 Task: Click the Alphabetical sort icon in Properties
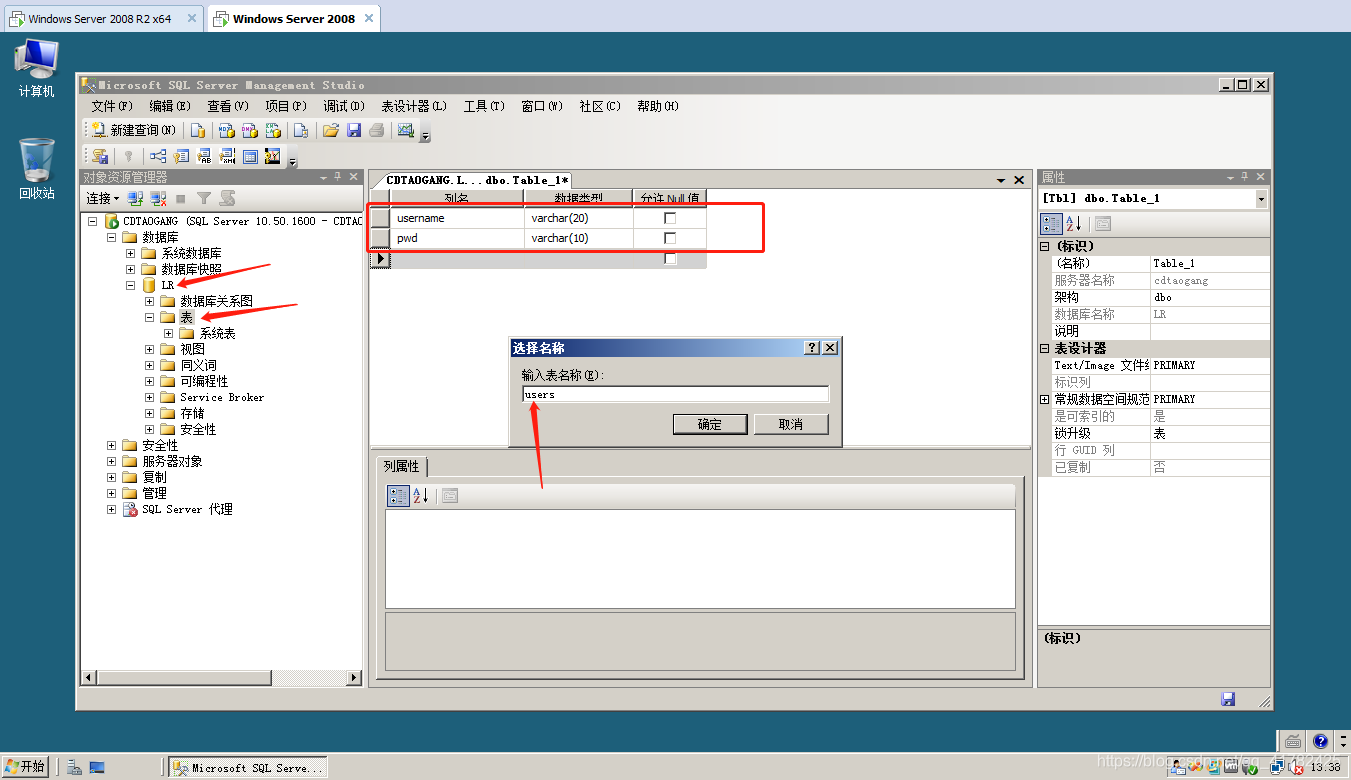coord(1074,224)
